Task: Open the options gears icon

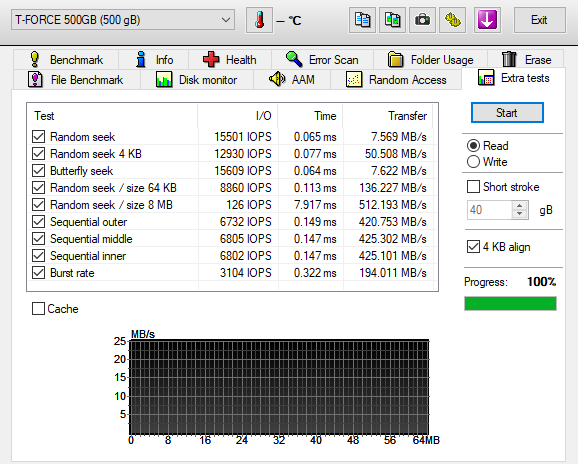Action: [452, 20]
